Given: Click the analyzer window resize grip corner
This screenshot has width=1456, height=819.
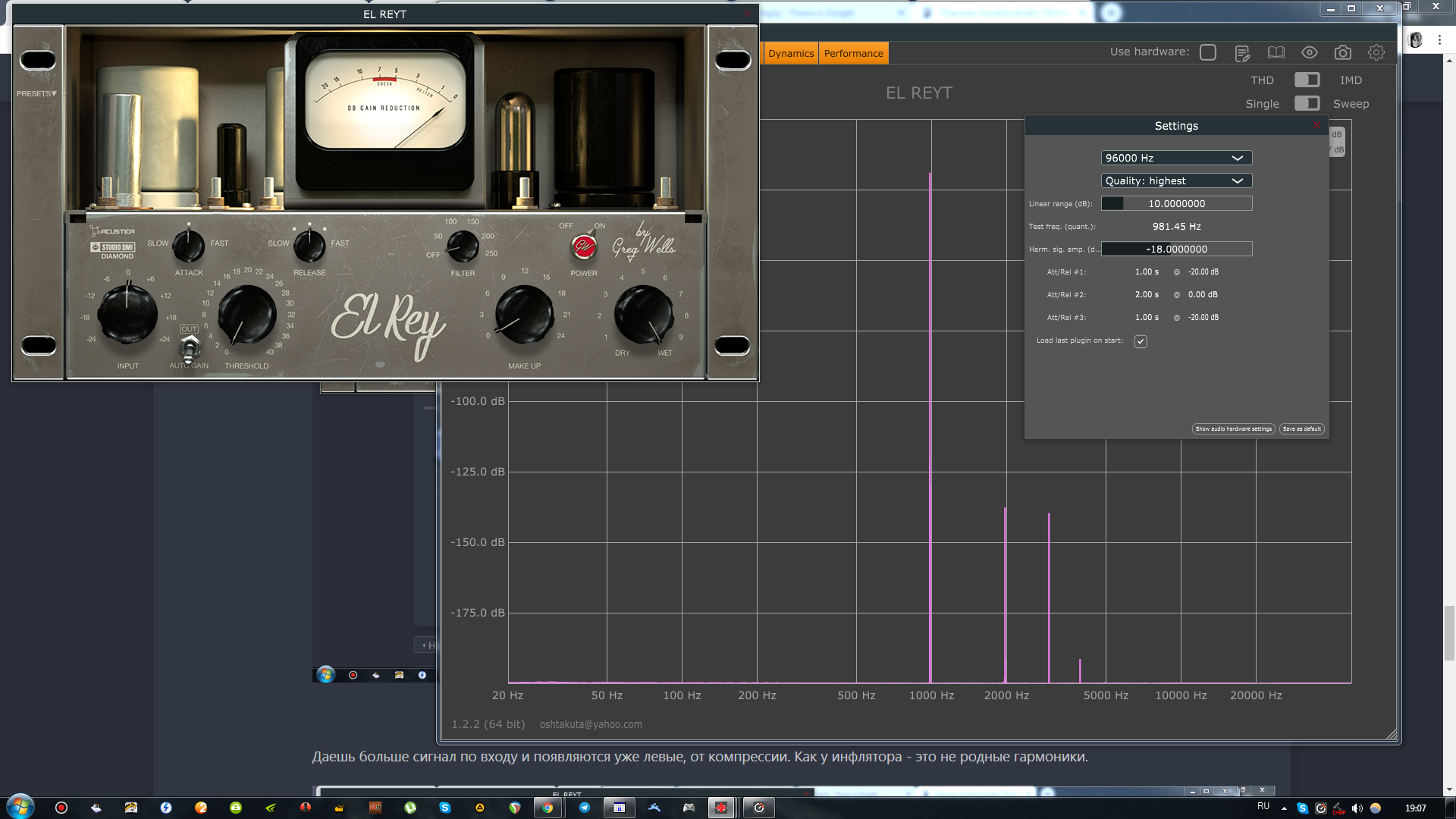Looking at the screenshot, I should click(x=1392, y=734).
